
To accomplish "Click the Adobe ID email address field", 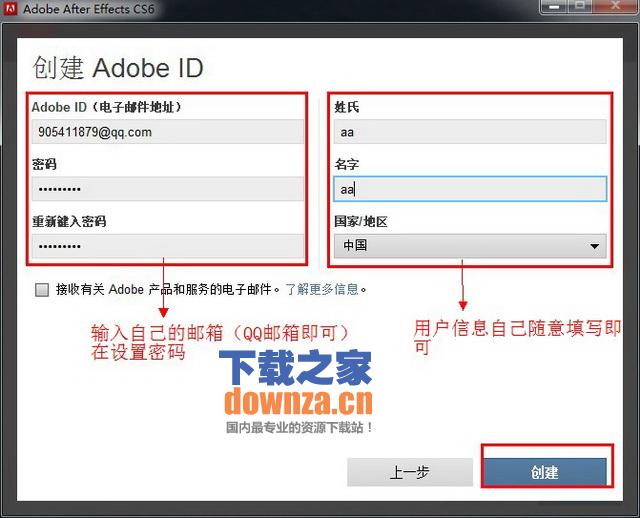I will [x=168, y=132].
